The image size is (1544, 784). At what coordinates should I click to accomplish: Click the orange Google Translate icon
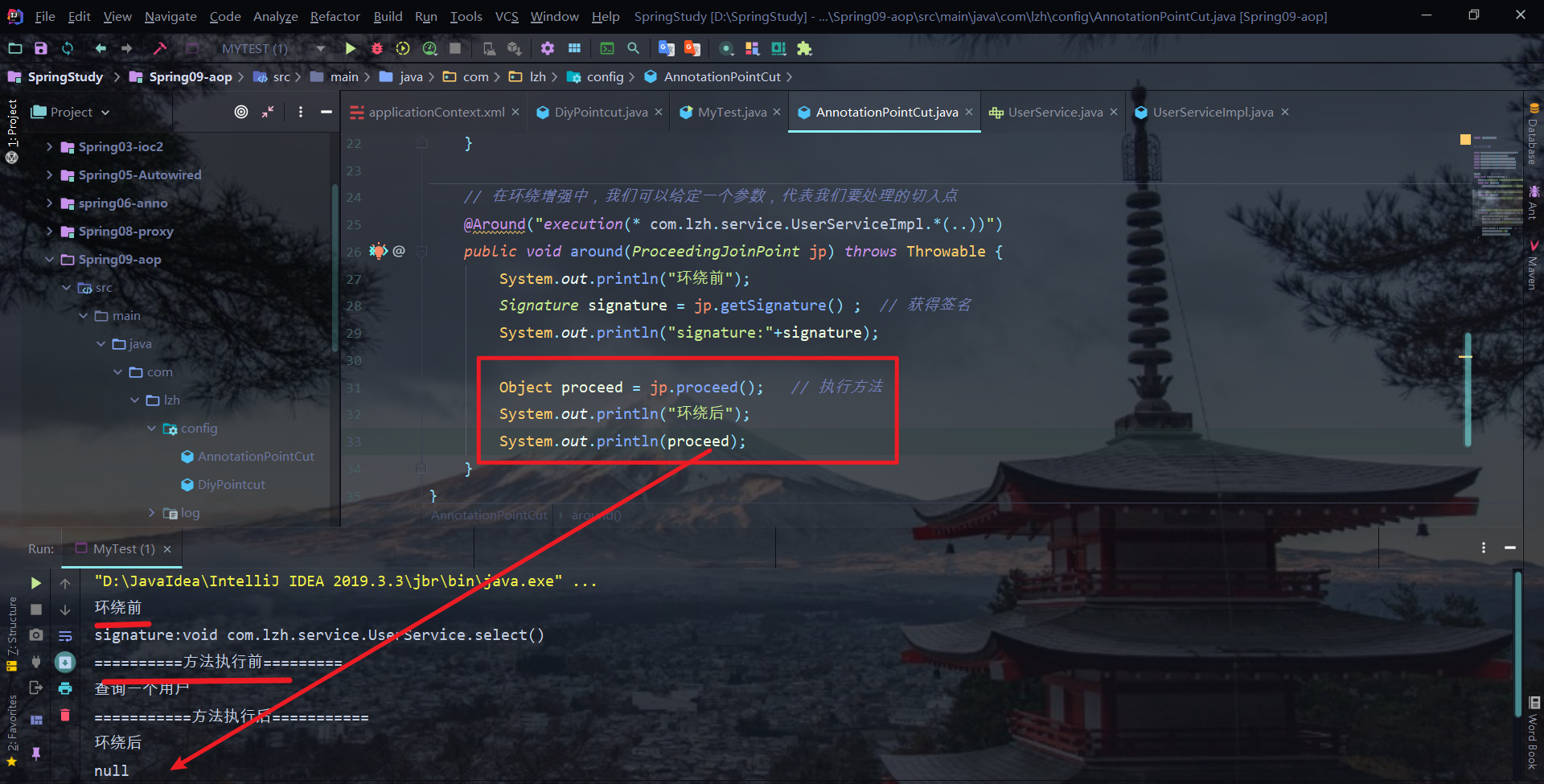(692, 48)
